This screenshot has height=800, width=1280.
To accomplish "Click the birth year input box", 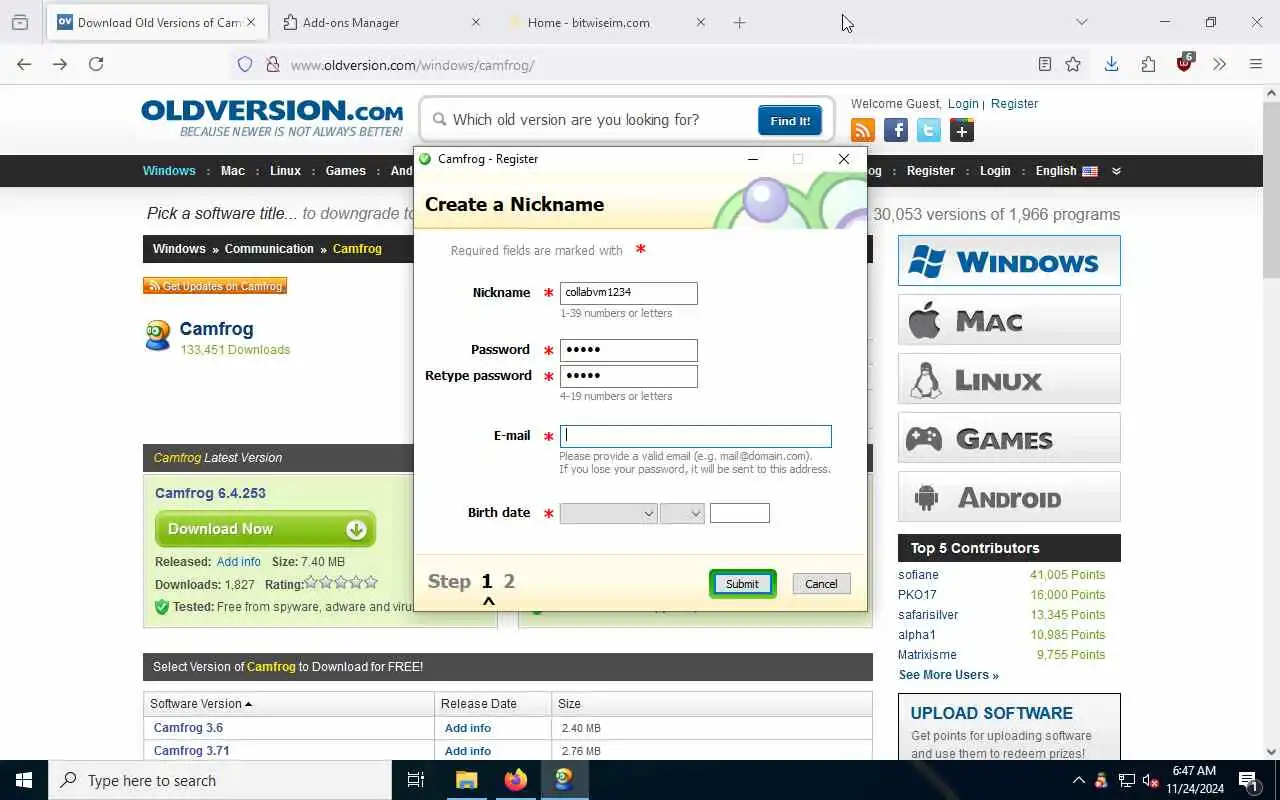I will click(x=740, y=513).
